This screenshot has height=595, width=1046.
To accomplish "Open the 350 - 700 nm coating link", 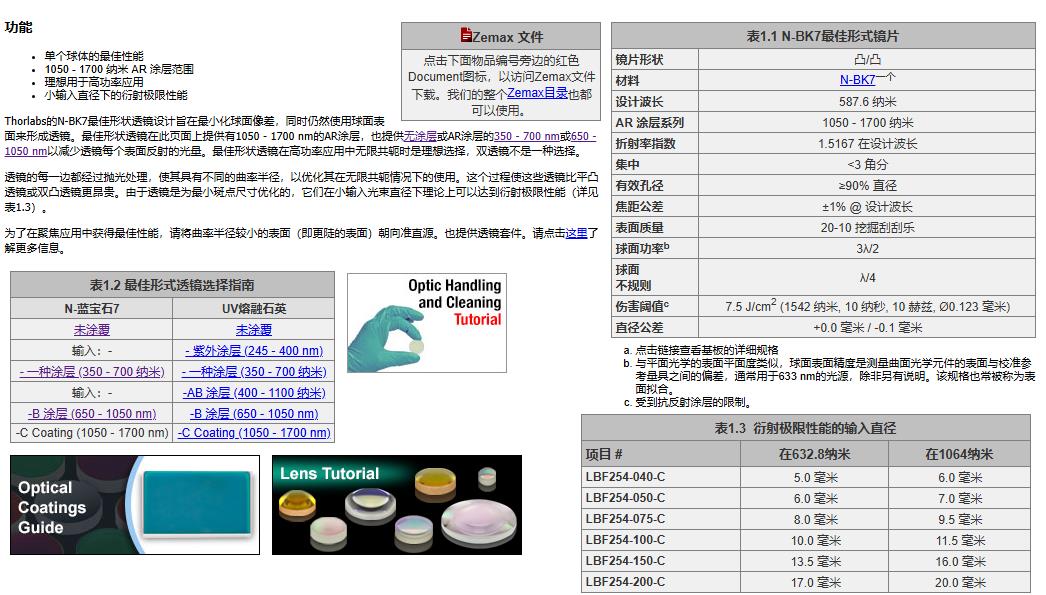I will [526, 136].
